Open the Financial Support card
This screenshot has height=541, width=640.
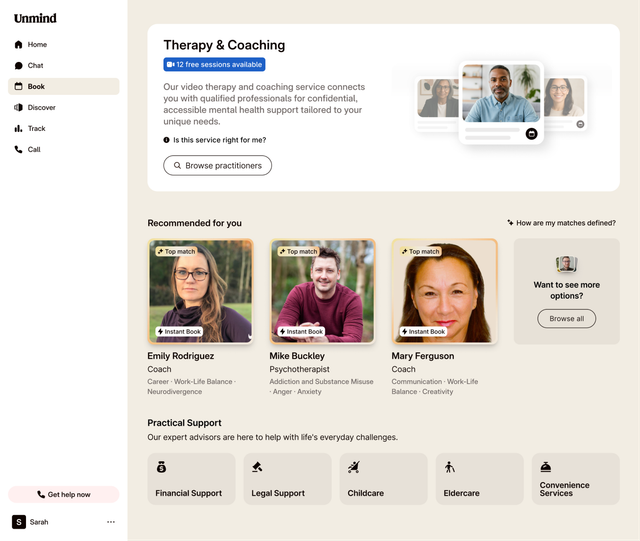[191, 478]
